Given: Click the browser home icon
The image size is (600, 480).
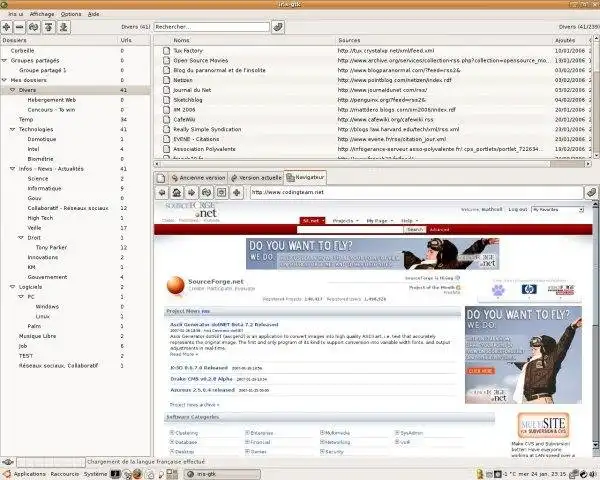Looking at the screenshot, I should pyautogui.click(x=177, y=193).
